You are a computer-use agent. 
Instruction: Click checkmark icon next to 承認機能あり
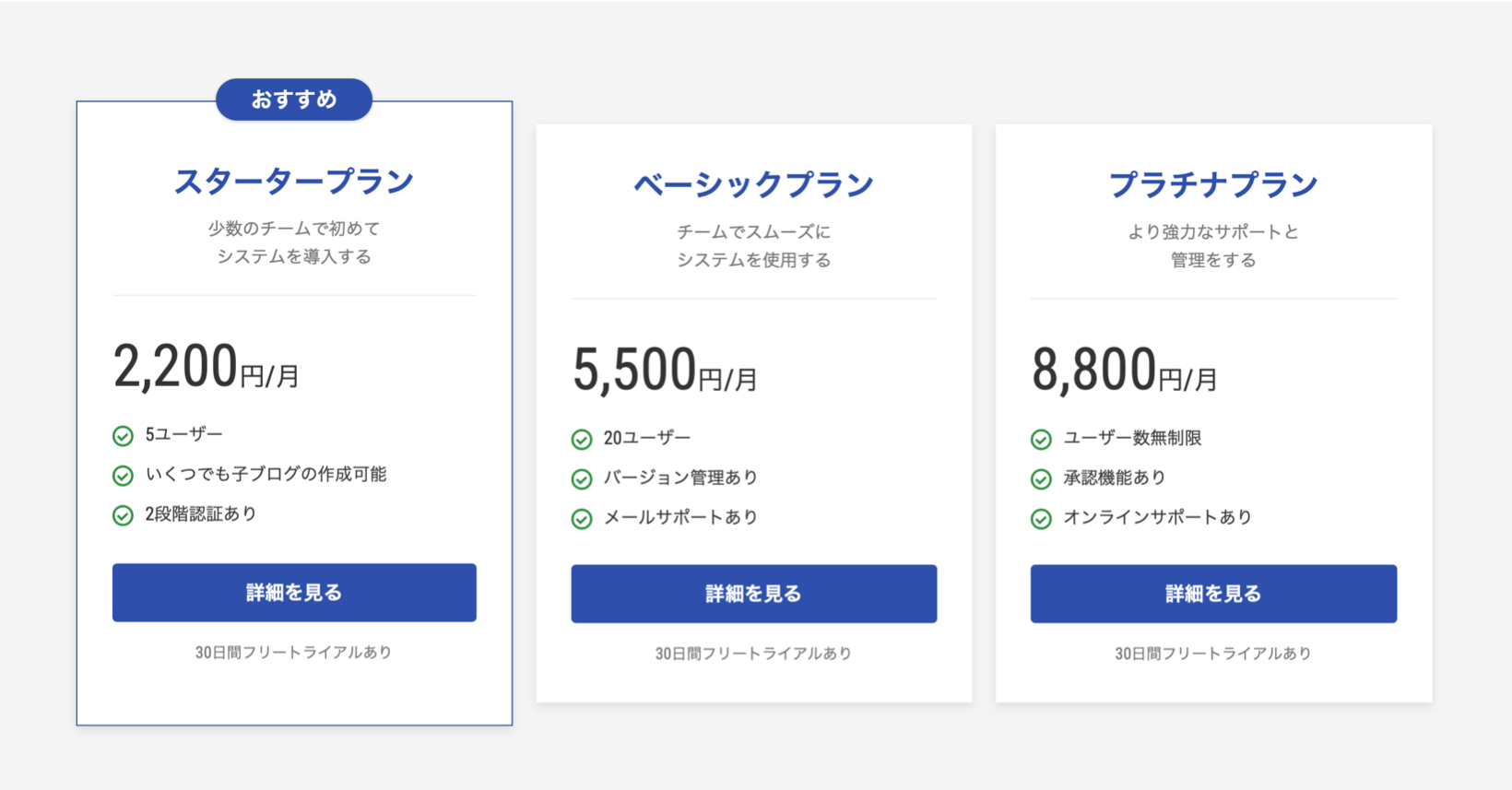1041,479
